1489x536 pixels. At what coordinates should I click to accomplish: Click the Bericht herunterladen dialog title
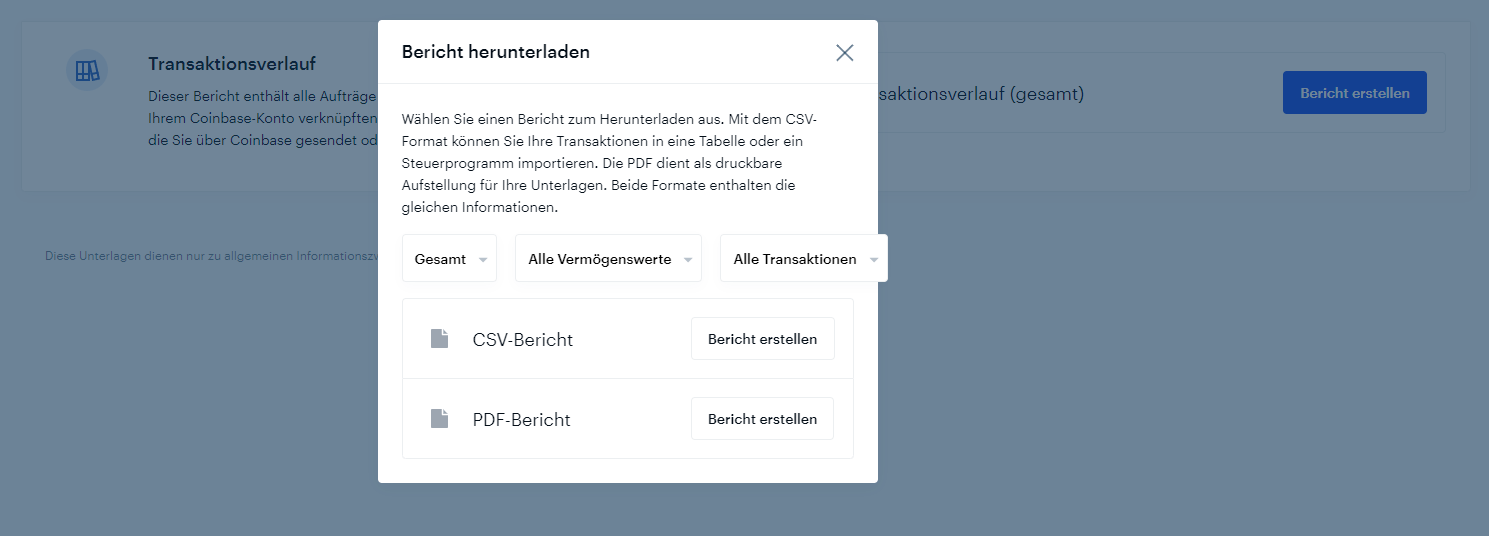pyautogui.click(x=495, y=52)
